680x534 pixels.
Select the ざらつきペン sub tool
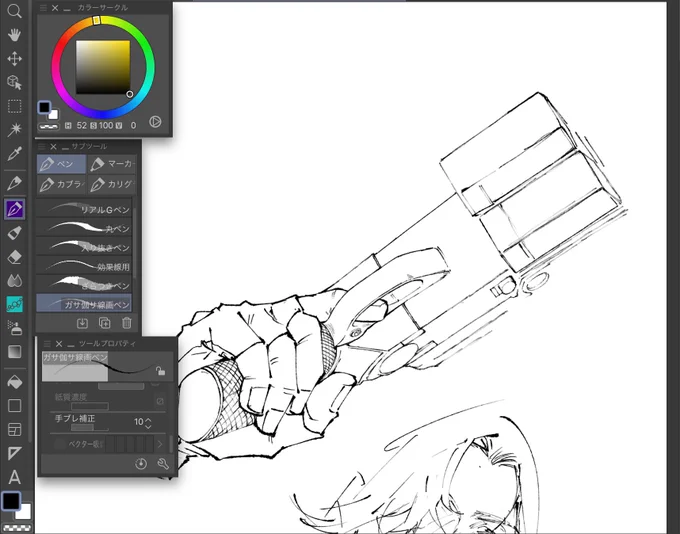[x=84, y=285]
